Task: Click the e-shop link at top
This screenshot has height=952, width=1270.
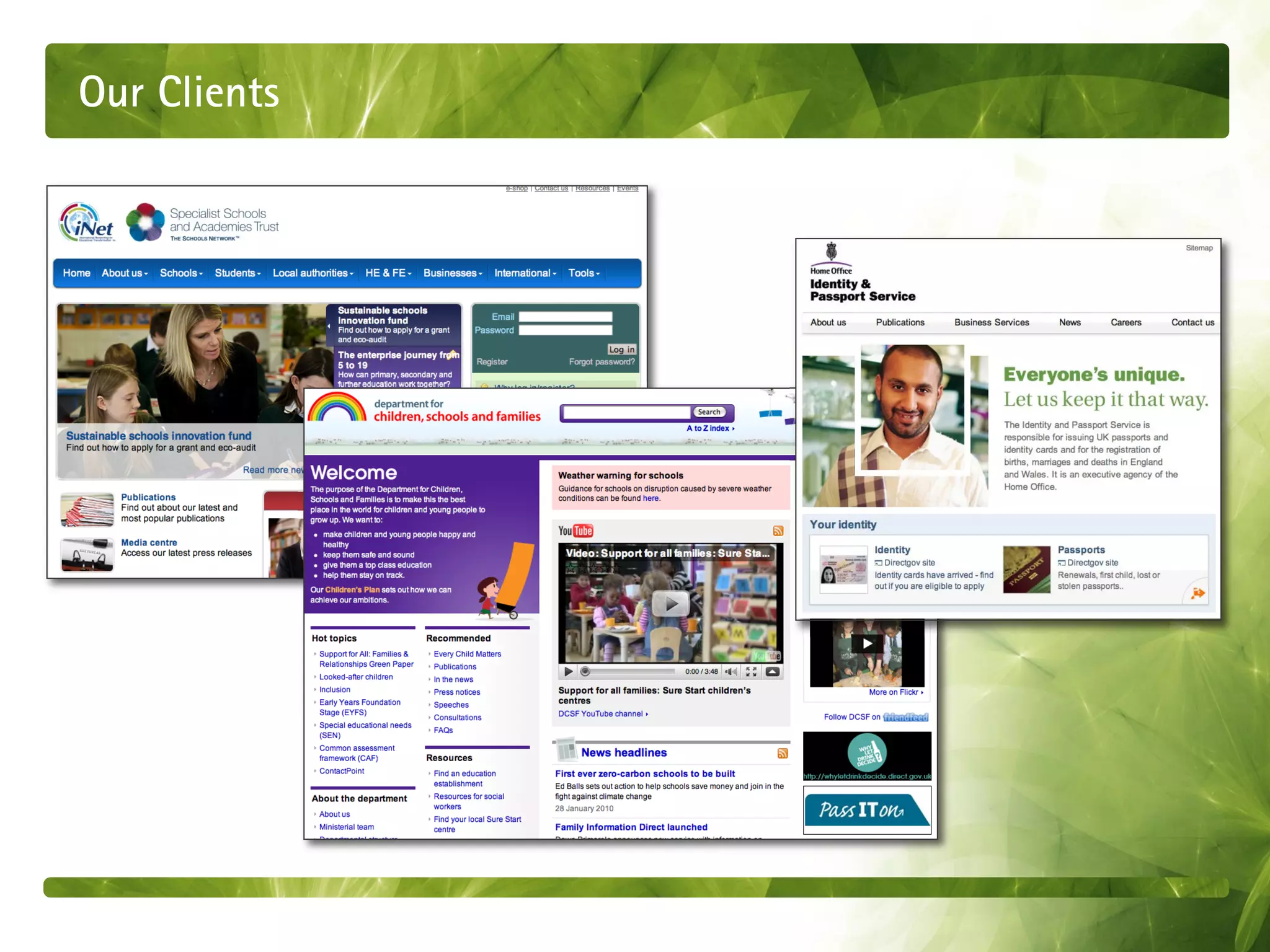Action: (517, 188)
